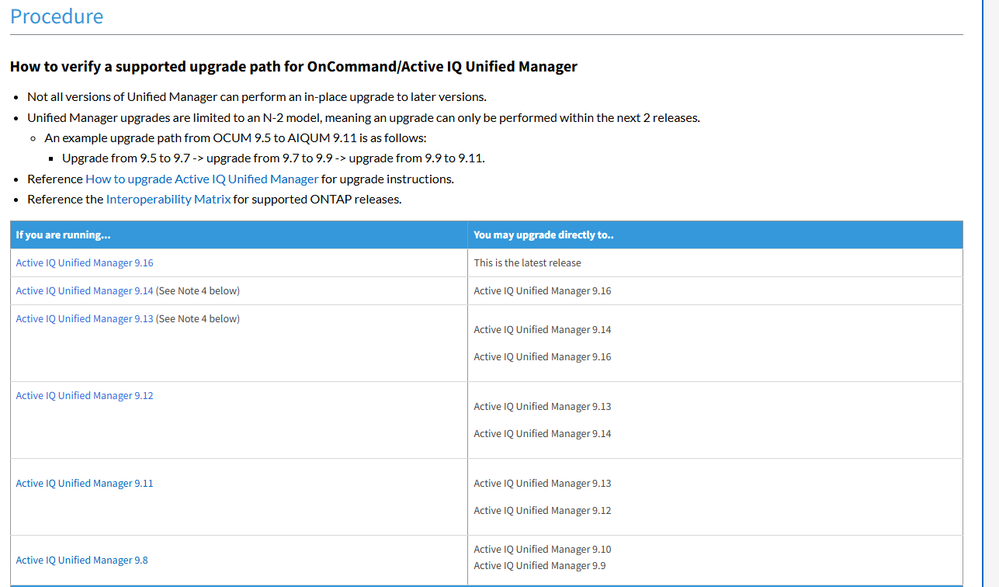Viewport: 999px width, 587px height.
Task: Click the Procedure section heading
Action: [57, 17]
